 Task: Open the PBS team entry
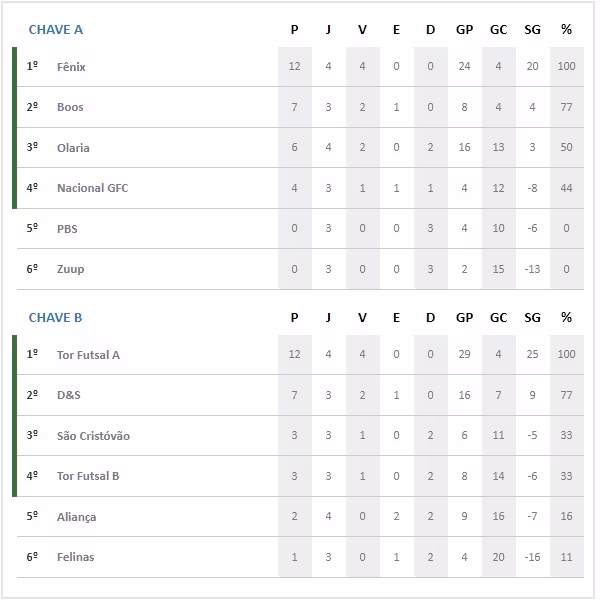[67, 229]
